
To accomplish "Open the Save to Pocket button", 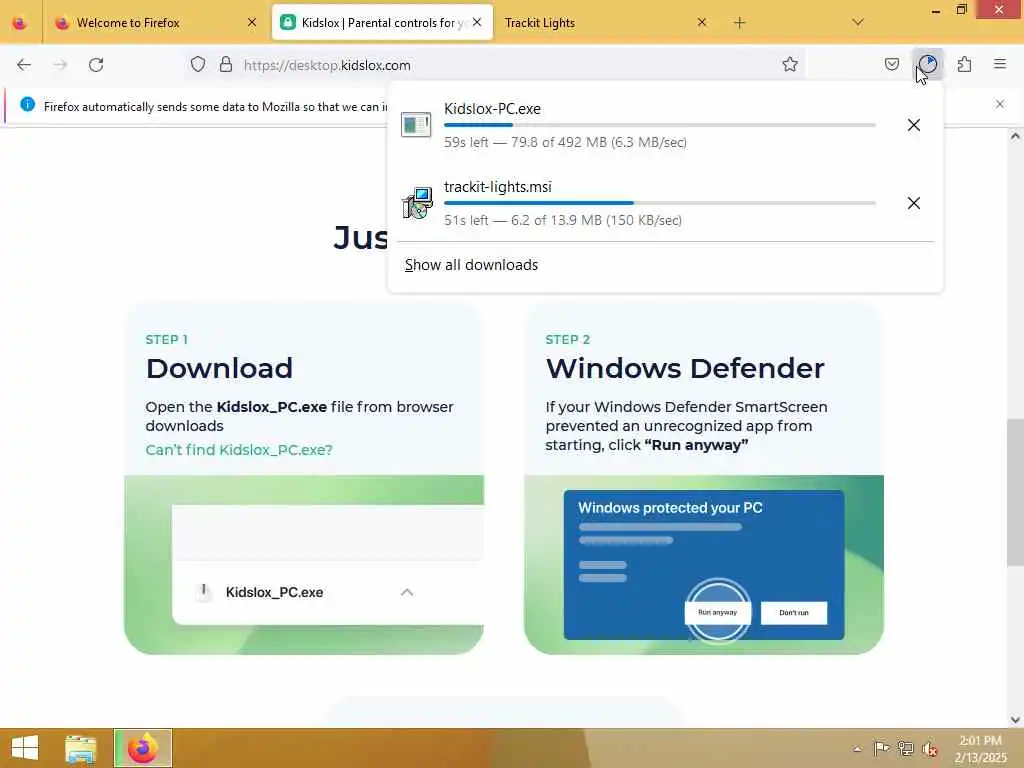I will [x=892, y=64].
